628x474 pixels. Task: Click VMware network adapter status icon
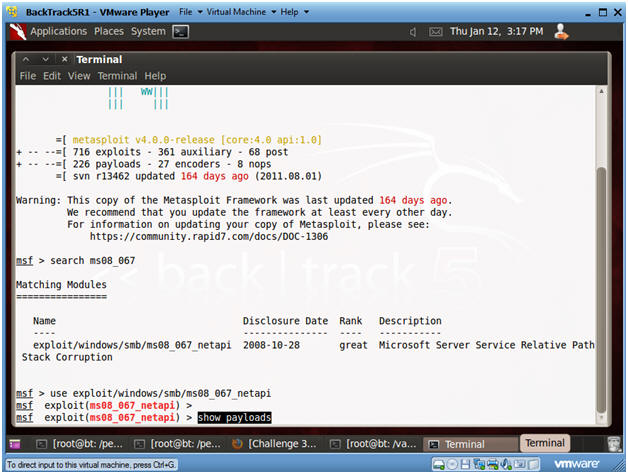pyautogui.click(x=479, y=464)
